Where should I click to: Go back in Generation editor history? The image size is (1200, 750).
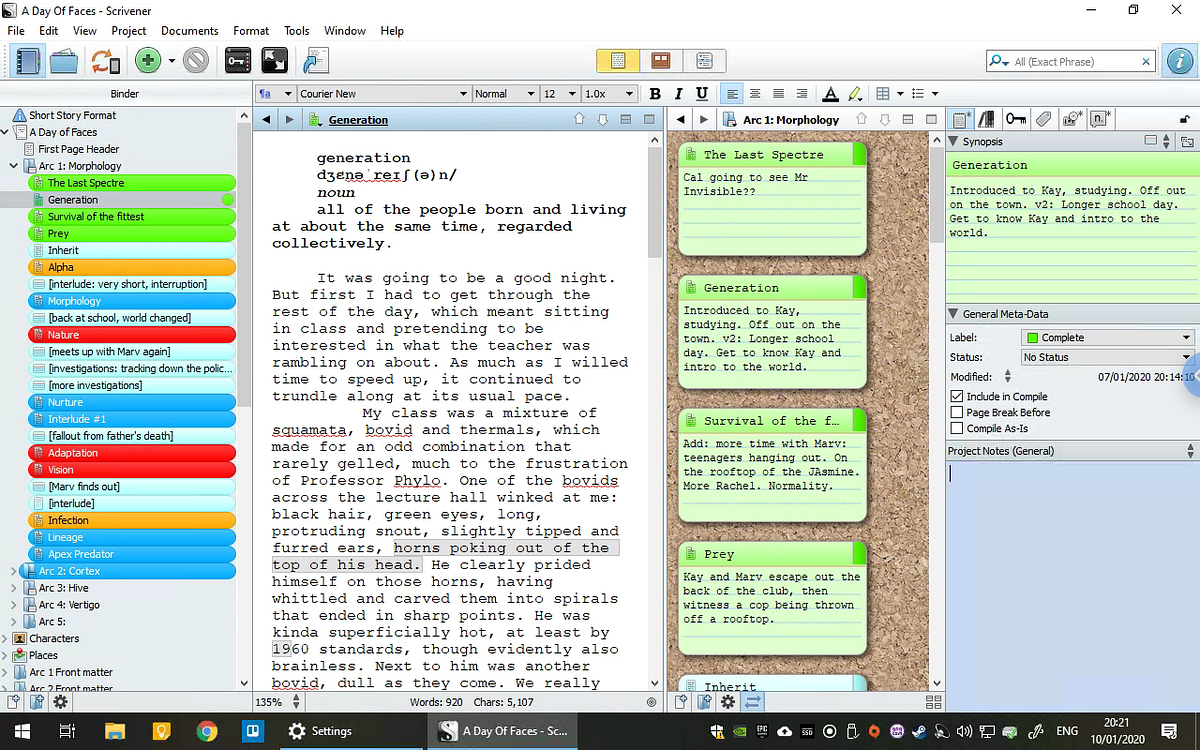266,120
